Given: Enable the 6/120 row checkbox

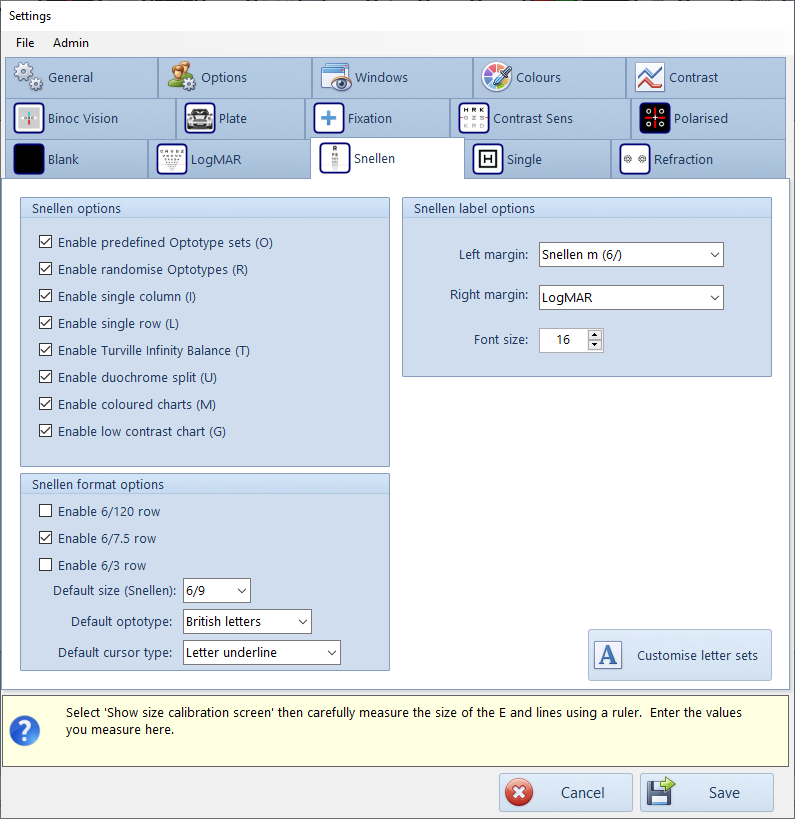Looking at the screenshot, I should (x=46, y=511).
